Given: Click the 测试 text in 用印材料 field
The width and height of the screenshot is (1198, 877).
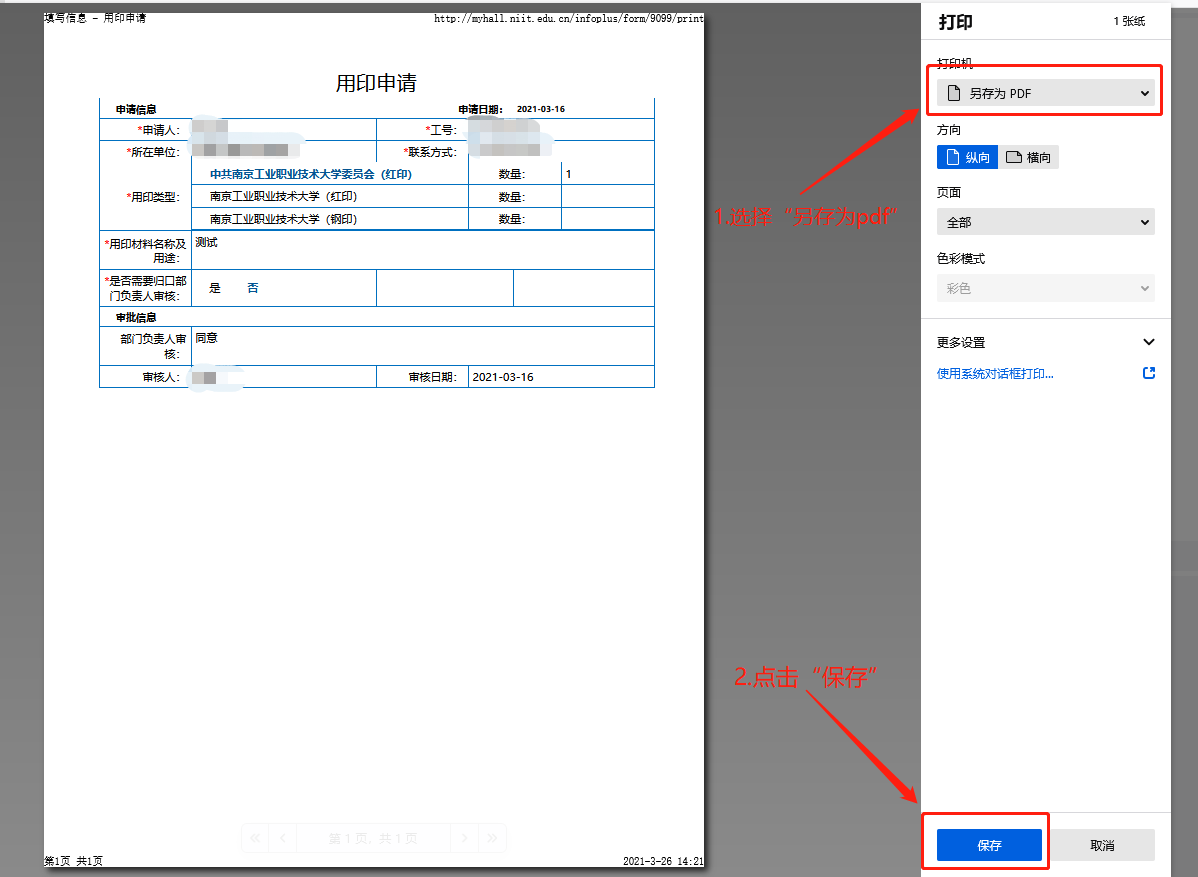Looking at the screenshot, I should point(206,242).
